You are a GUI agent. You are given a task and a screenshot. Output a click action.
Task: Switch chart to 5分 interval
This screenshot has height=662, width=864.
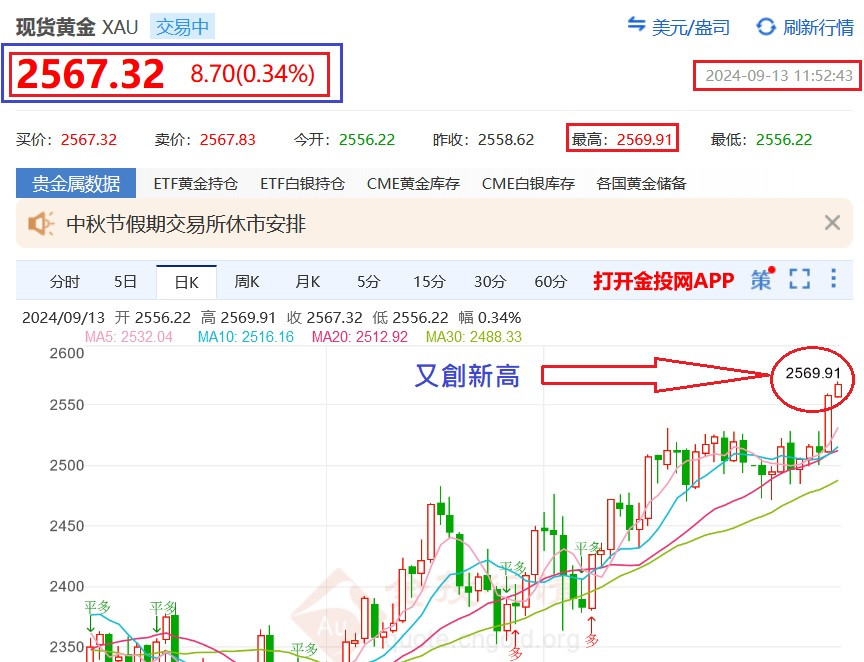pyautogui.click(x=369, y=282)
